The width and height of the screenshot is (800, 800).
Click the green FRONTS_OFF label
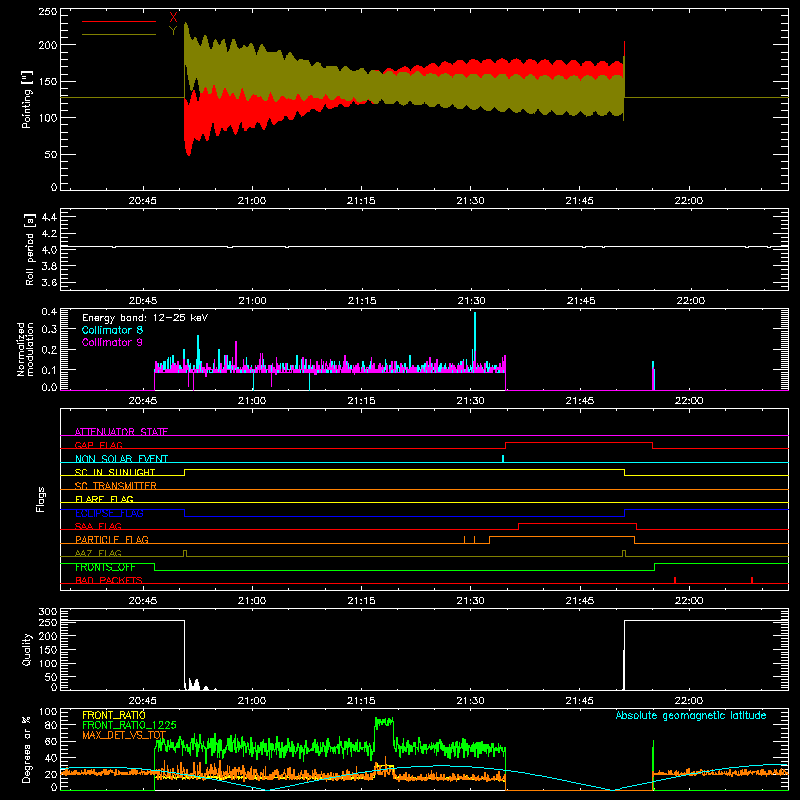pyautogui.click(x=105, y=567)
